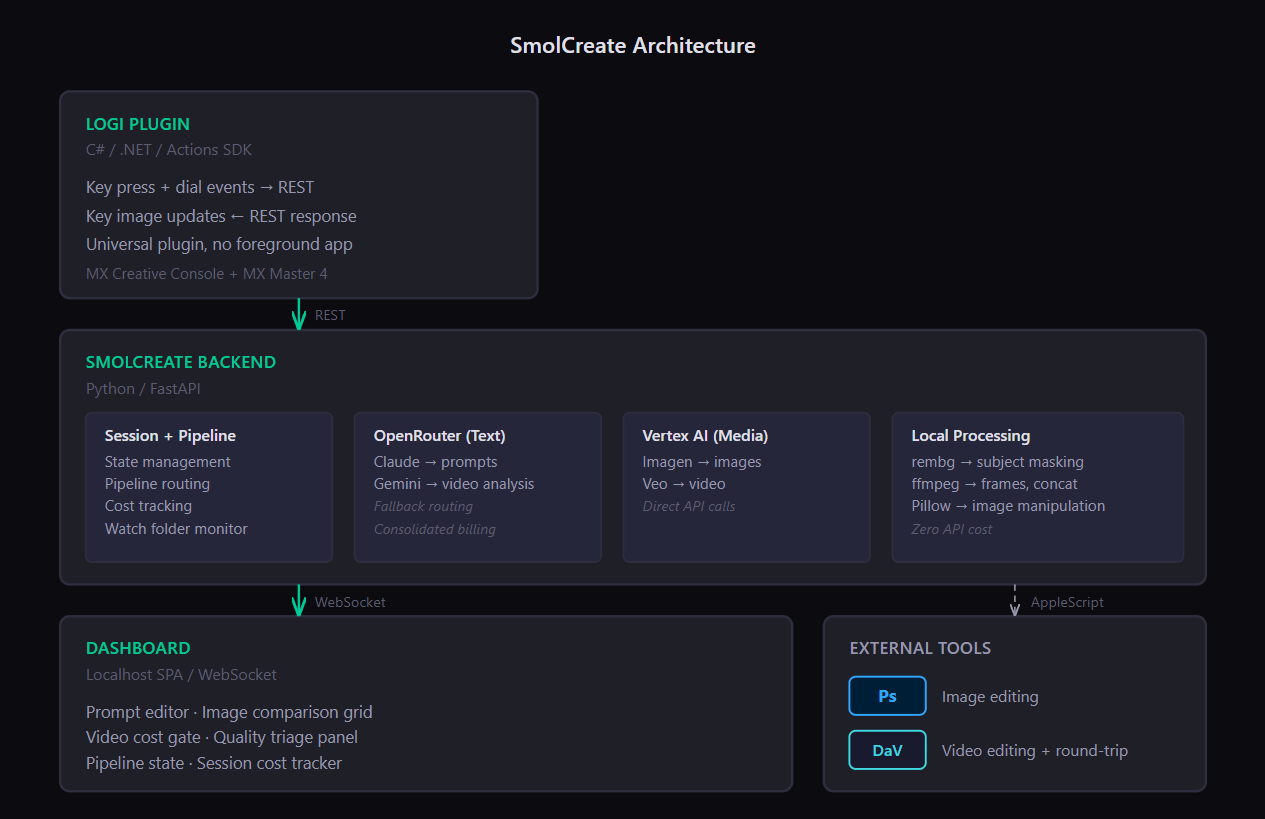1265x819 pixels.
Task: Click the "Watch folder monitor" line
Action: [x=176, y=529]
